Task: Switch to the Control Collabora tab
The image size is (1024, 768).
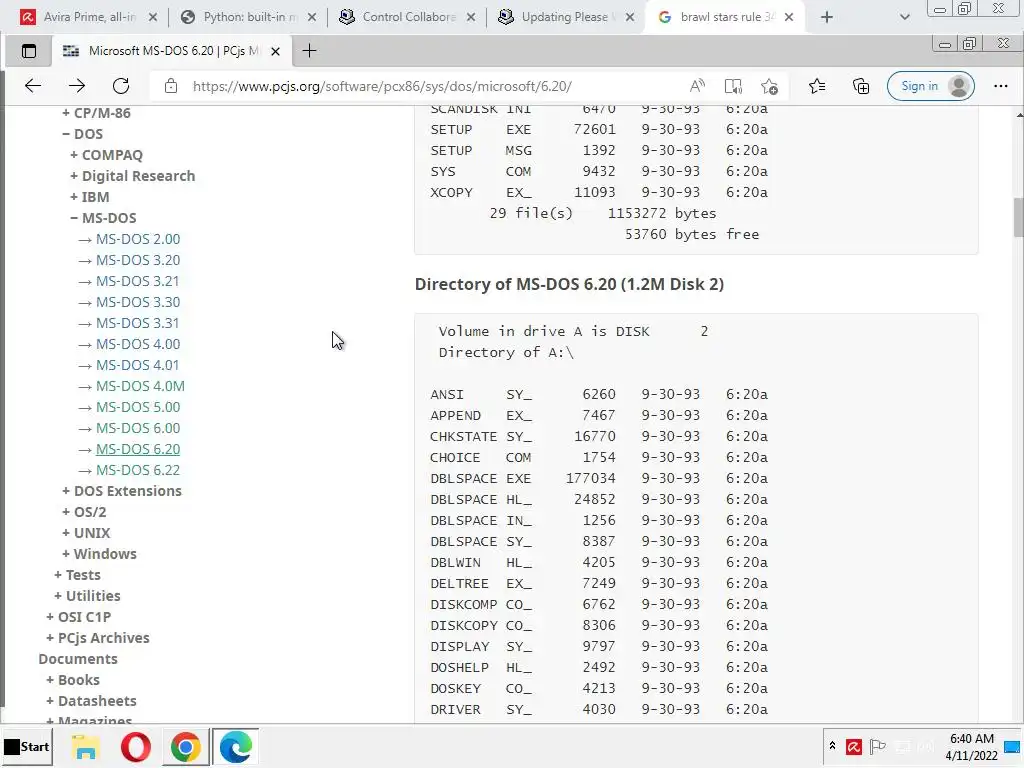Action: coord(408,17)
